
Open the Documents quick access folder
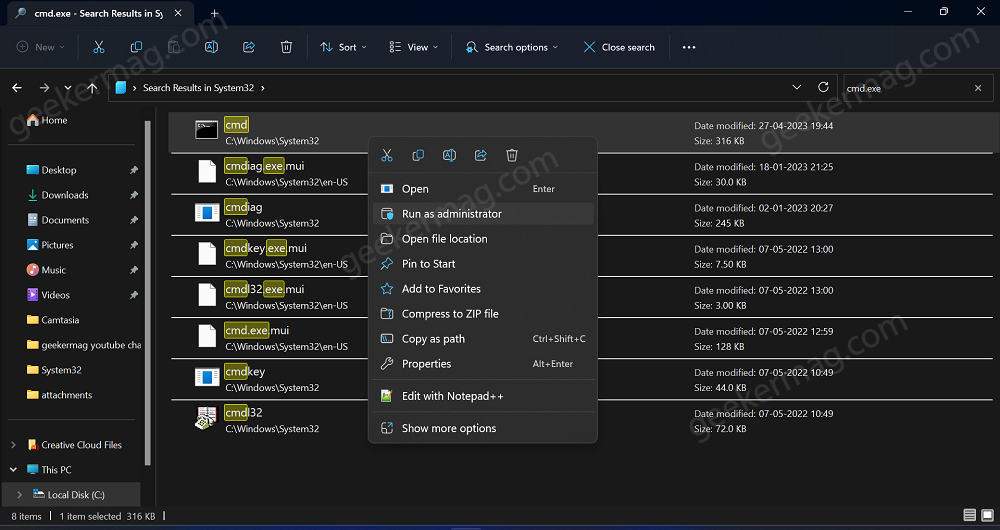[57, 220]
